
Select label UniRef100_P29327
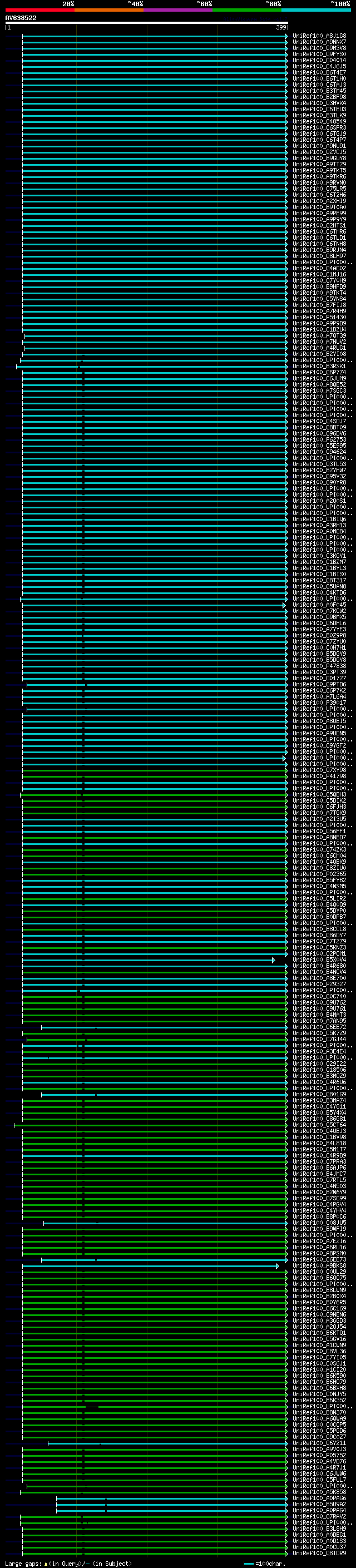pyautogui.click(x=319, y=985)
